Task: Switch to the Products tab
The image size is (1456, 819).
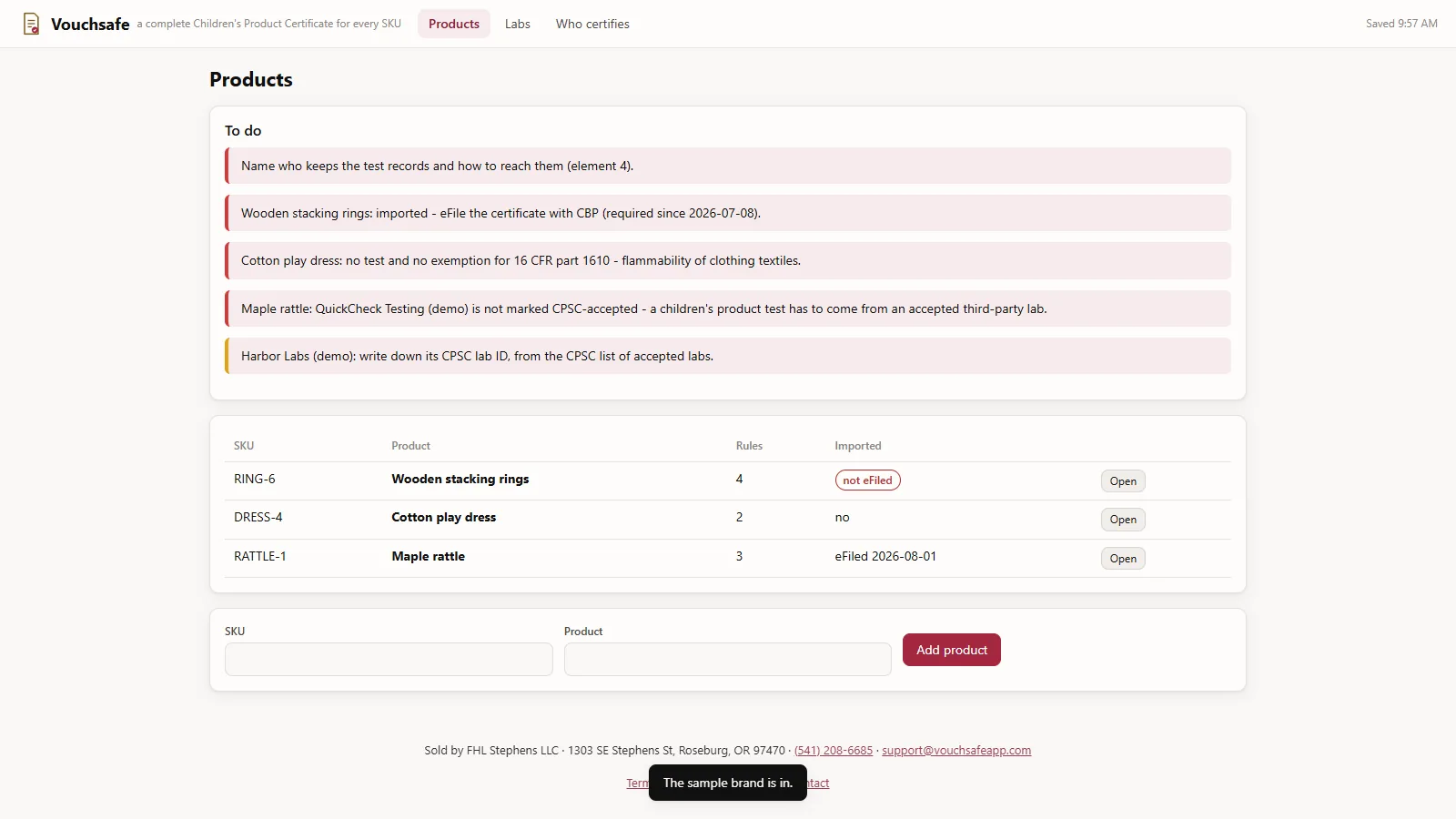Action: click(x=454, y=24)
